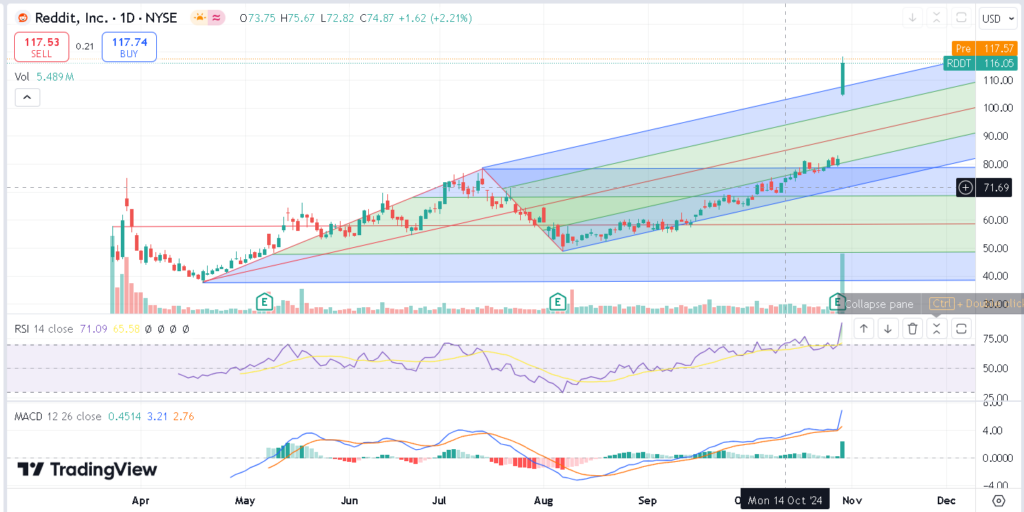The height and width of the screenshot is (512, 1024).
Task: Click the 0.0000 level on the MACD axis
Action: point(997,458)
